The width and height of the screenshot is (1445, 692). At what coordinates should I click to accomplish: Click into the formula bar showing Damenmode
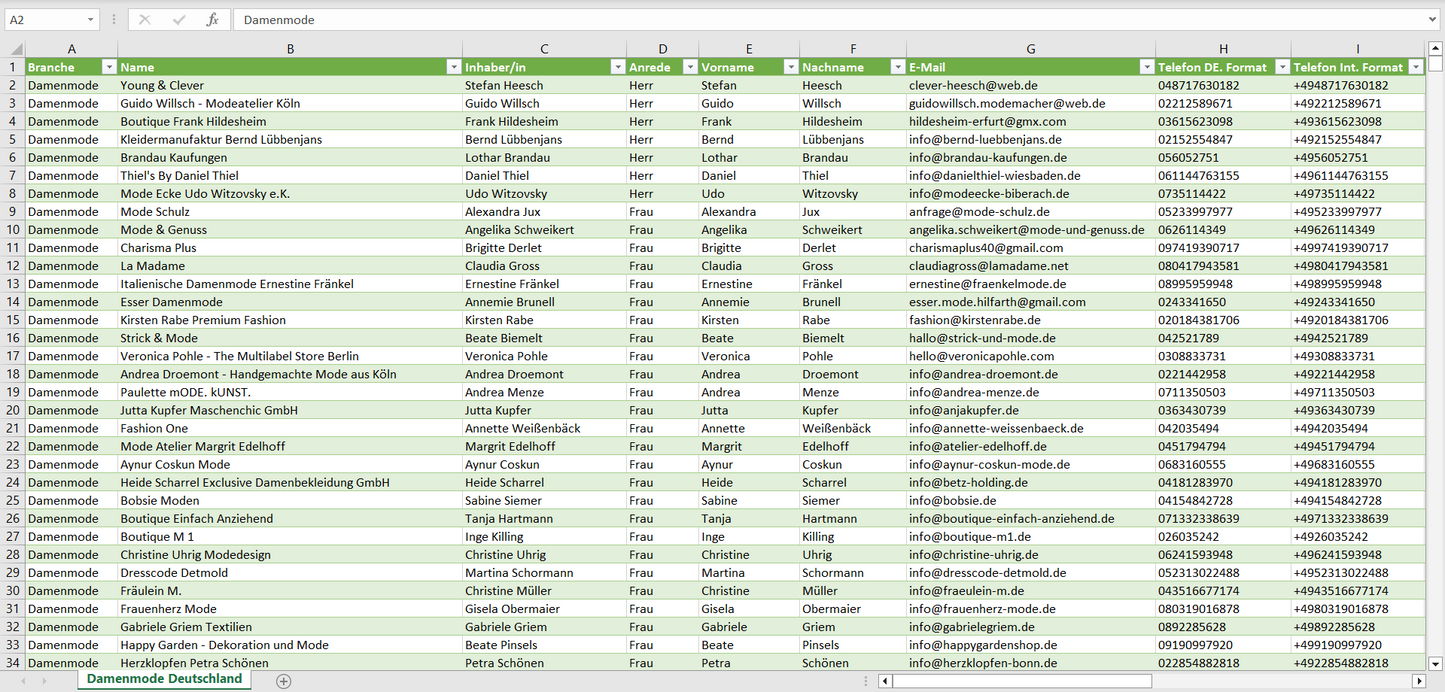point(800,20)
